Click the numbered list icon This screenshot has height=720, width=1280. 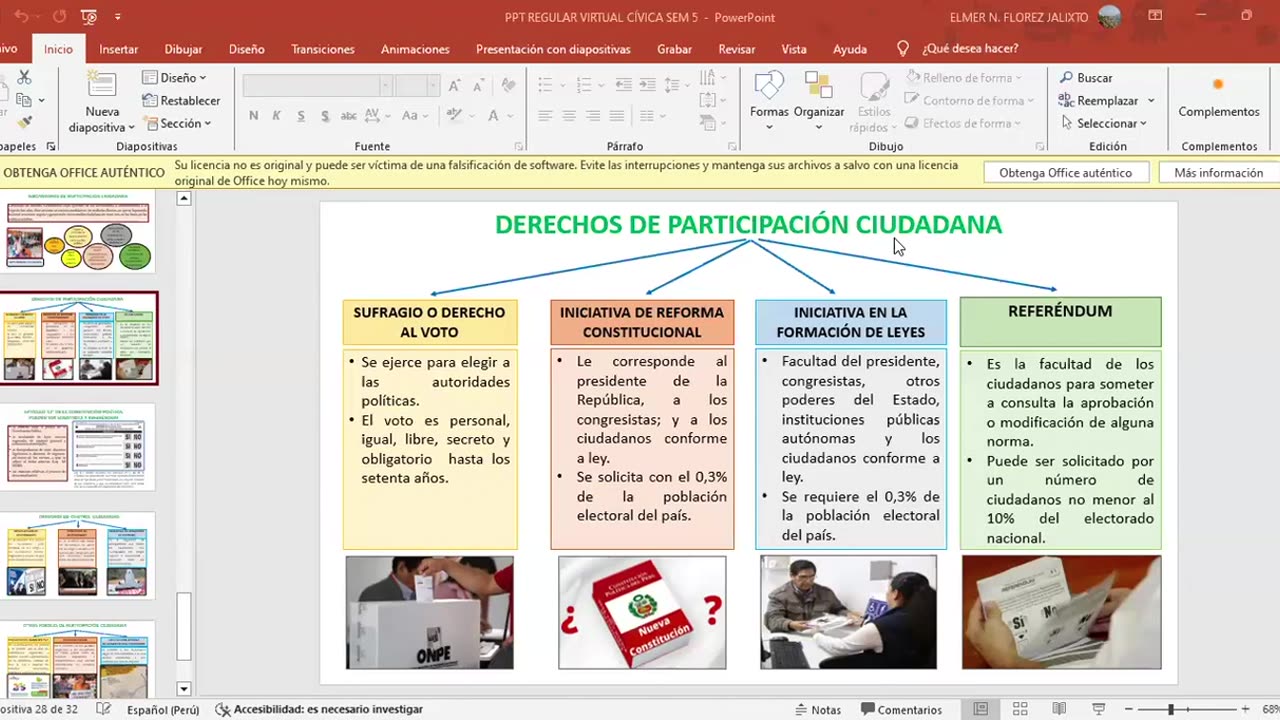[x=584, y=86]
